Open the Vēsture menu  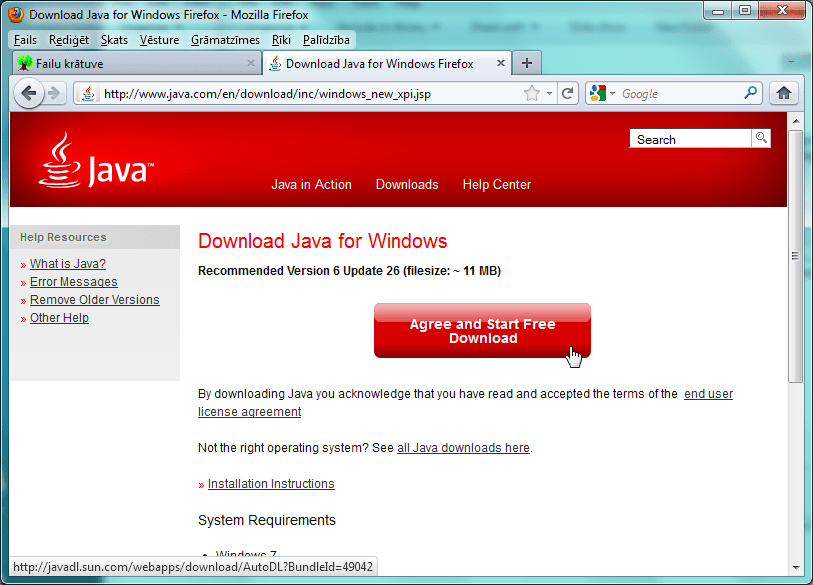159,40
